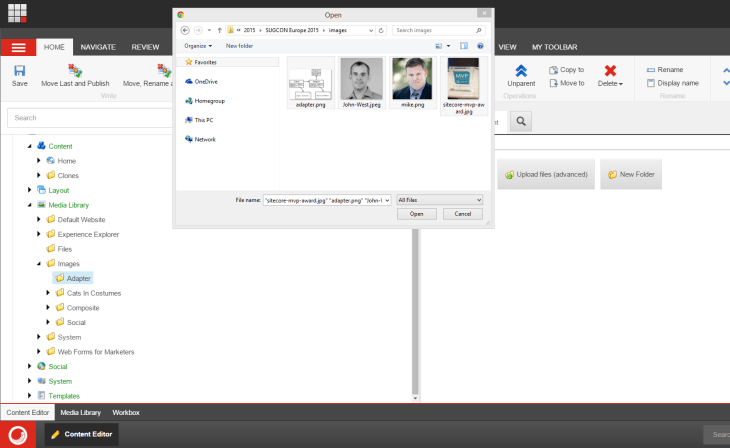Image resolution: width=730 pixels, height=448 pixels.
Task: Select the Experience Explorer folder
Action: 83,234
